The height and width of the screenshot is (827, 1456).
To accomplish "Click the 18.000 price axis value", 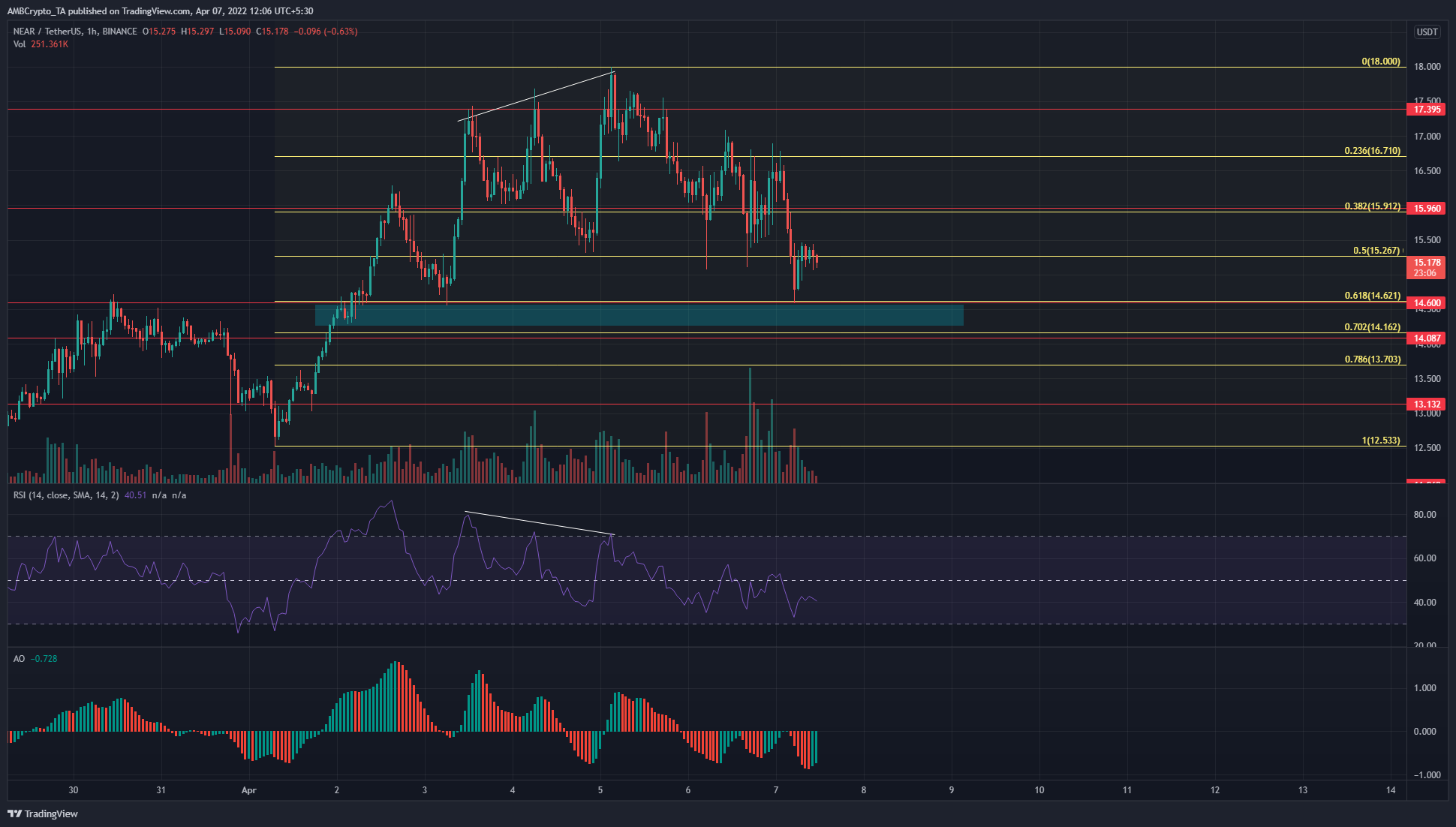I will point(1427,67).
